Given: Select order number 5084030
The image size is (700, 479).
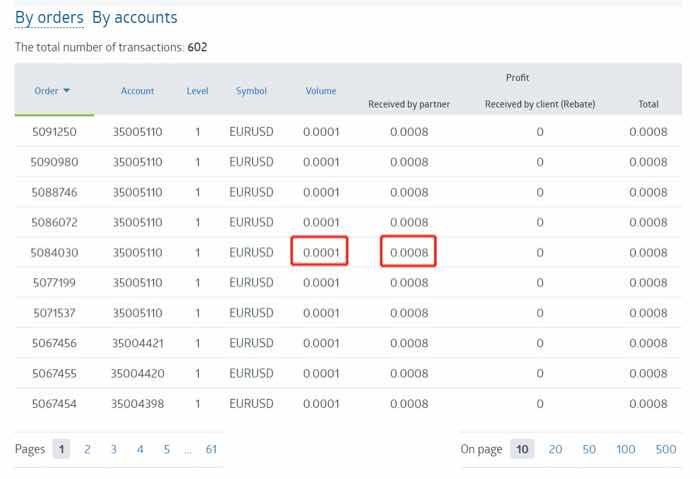Looking at the screenshot, I should 54,253.
